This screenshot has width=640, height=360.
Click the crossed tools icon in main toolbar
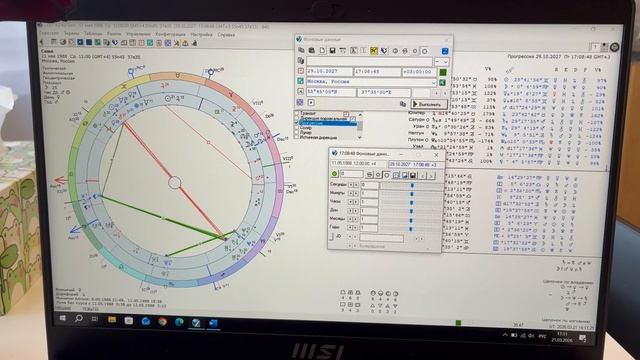coord(176,43)
